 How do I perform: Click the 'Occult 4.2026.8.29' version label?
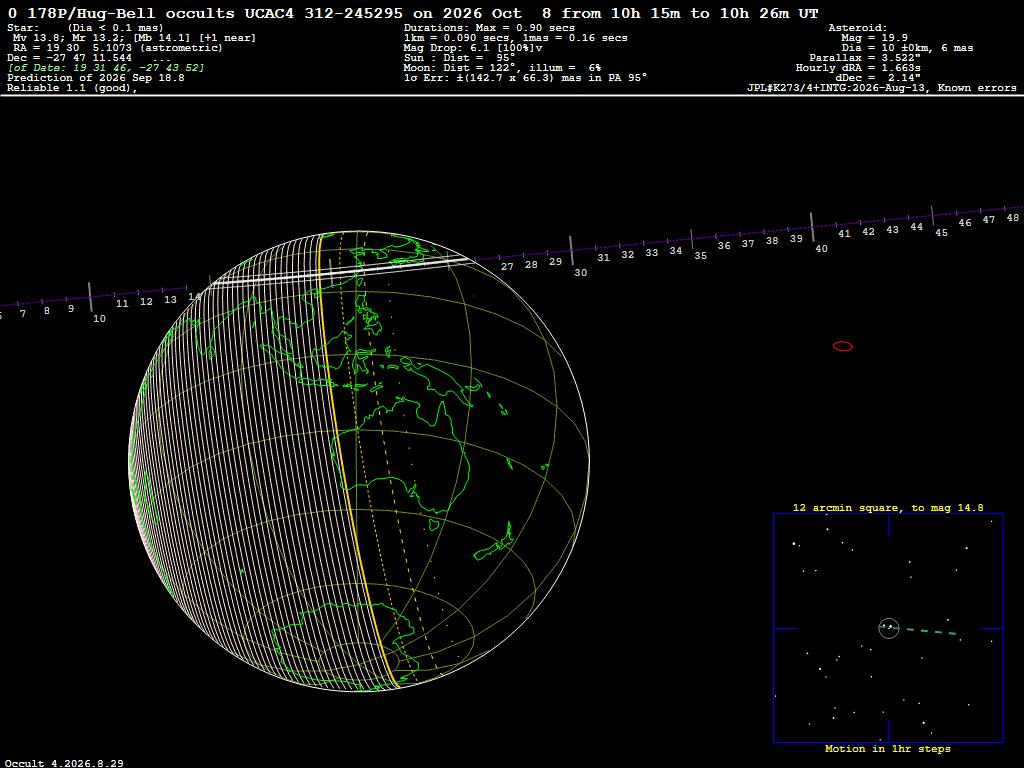[64, 763]
